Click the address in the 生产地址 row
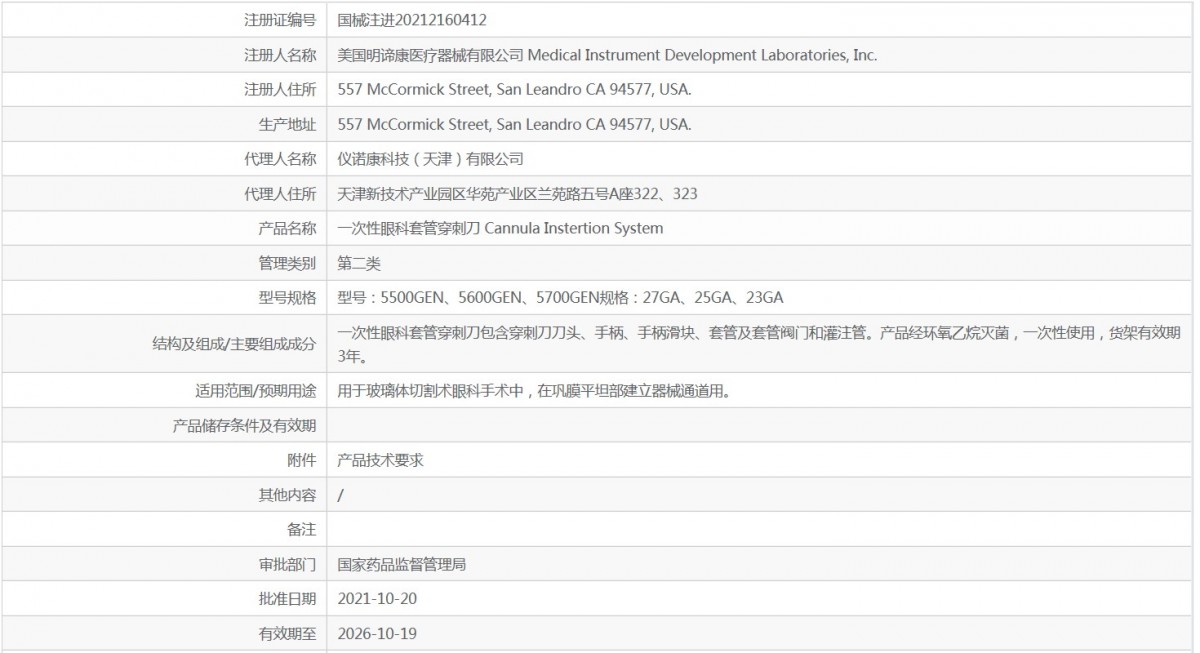 point(515,125)
